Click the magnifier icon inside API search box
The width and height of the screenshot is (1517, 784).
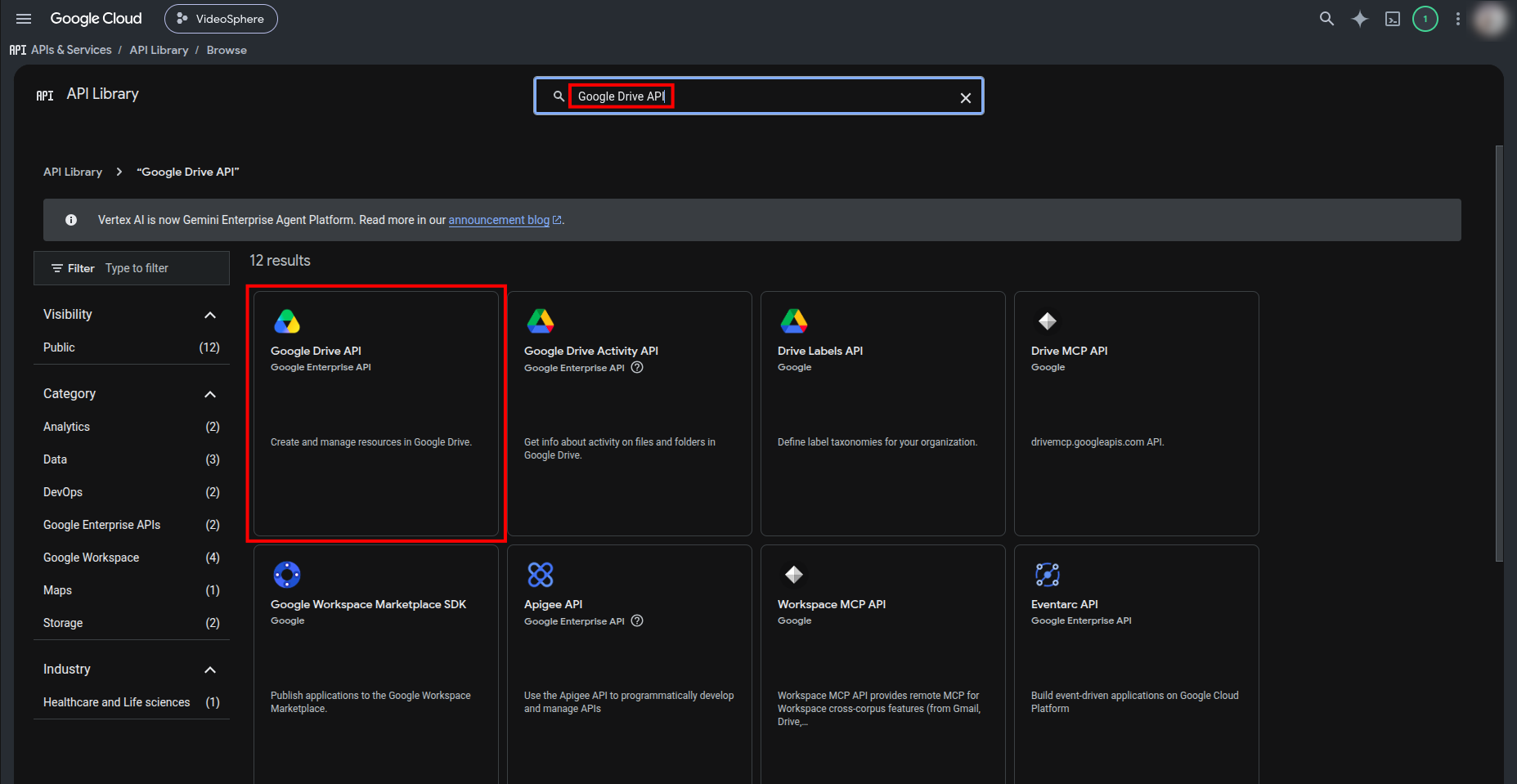(x=559, y=96)
